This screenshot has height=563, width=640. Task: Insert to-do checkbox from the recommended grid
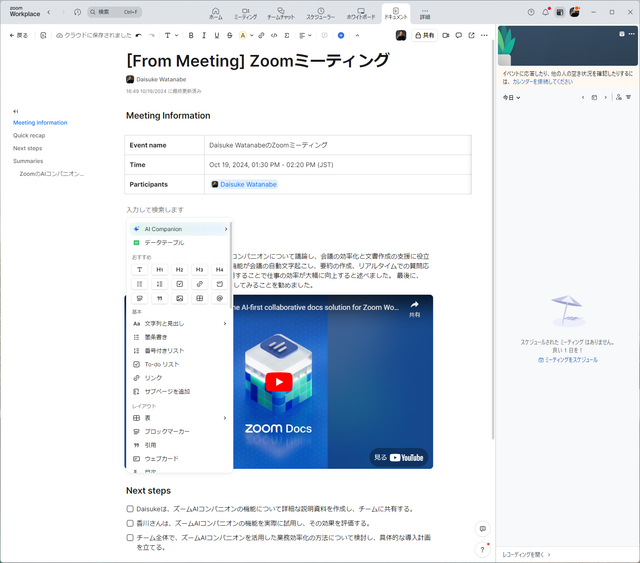click(180, 284)
